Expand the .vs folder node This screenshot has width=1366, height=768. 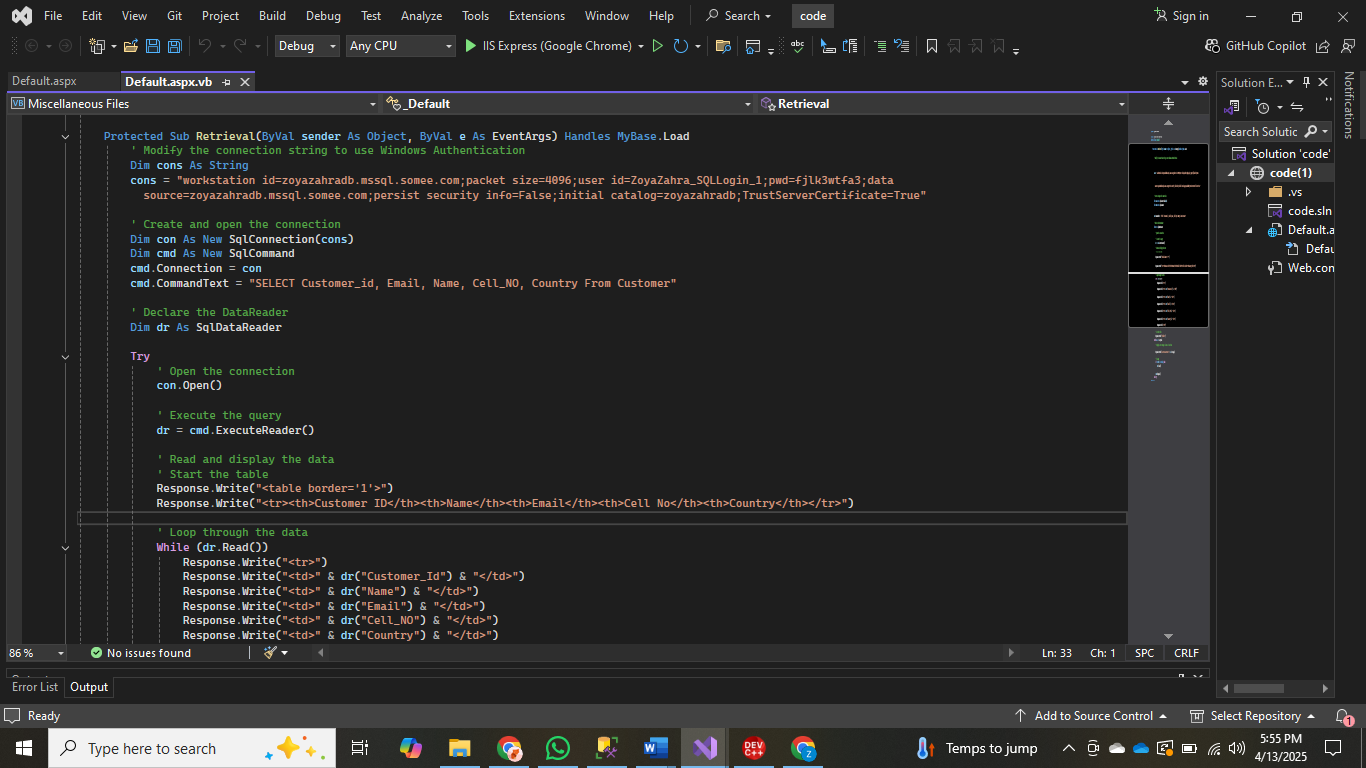click(x=1248, y=192)
